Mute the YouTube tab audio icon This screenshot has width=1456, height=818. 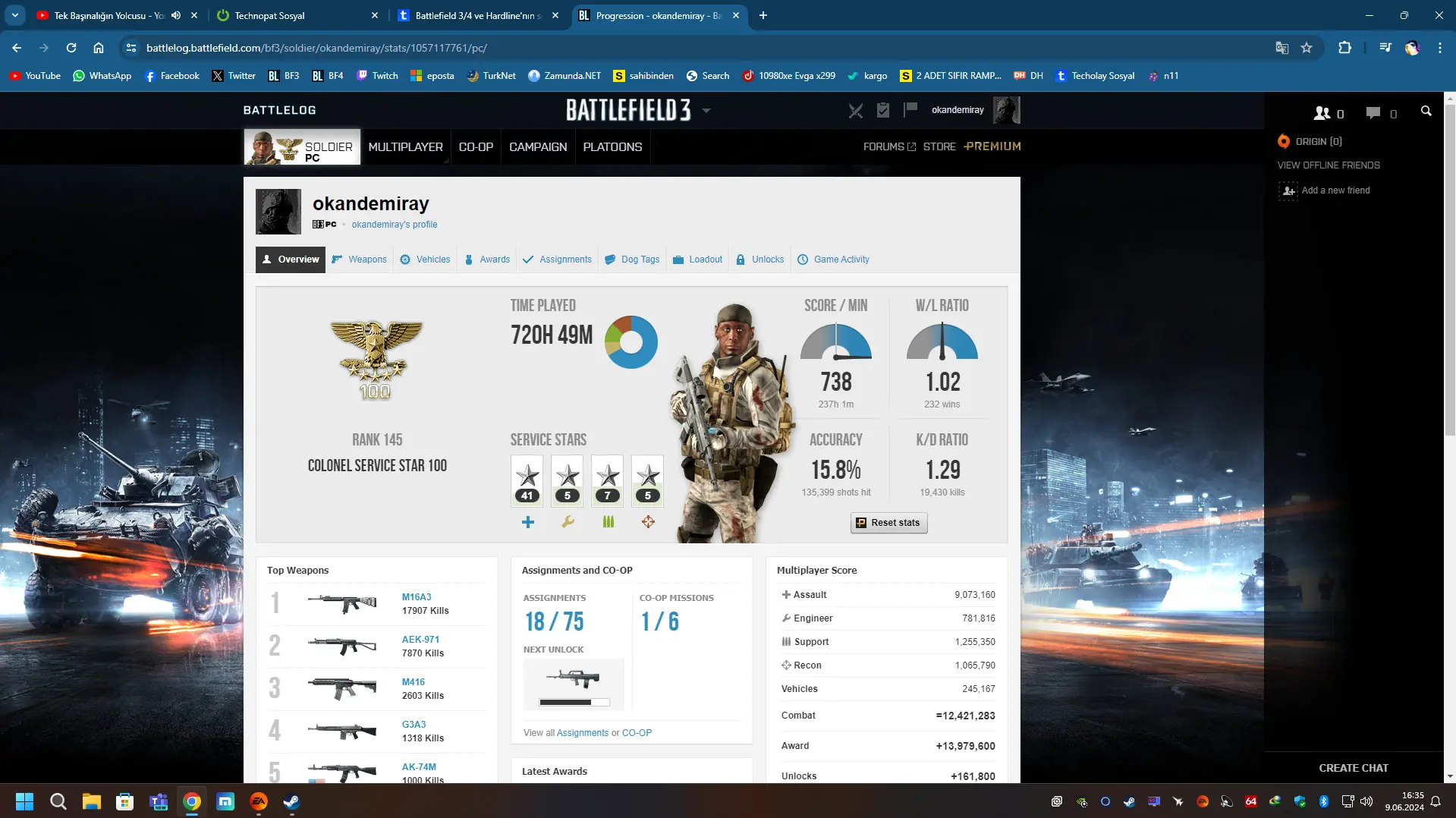pyautogui.click(x=176, y=15)
